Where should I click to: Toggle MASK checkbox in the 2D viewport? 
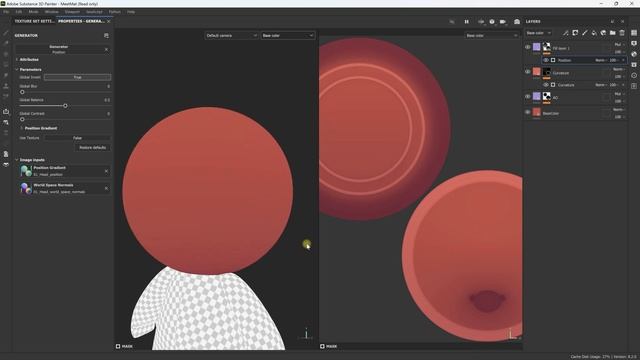pos(322,346)
